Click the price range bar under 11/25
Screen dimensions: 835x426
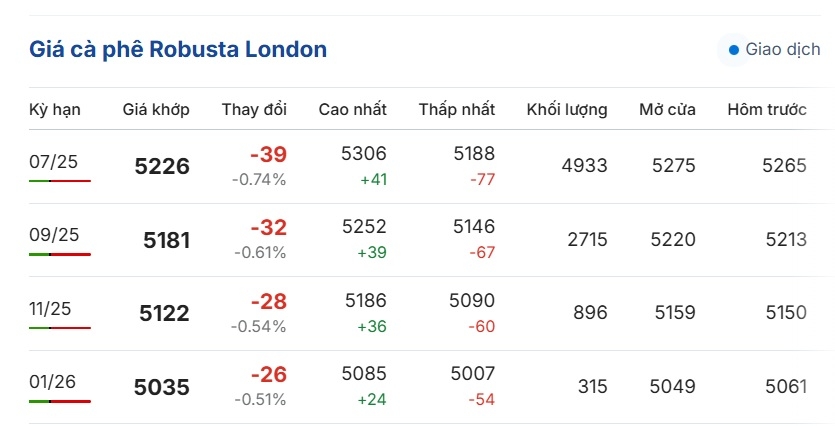tap(60, 328)
